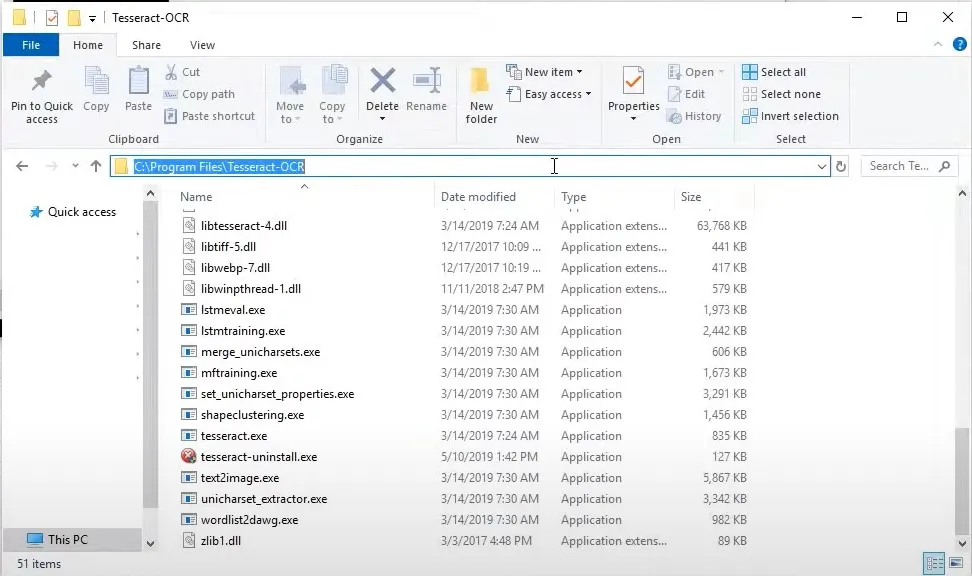Open the address bar history dropdown
Viewport: 972px width, 576px height.
(822, 166)
